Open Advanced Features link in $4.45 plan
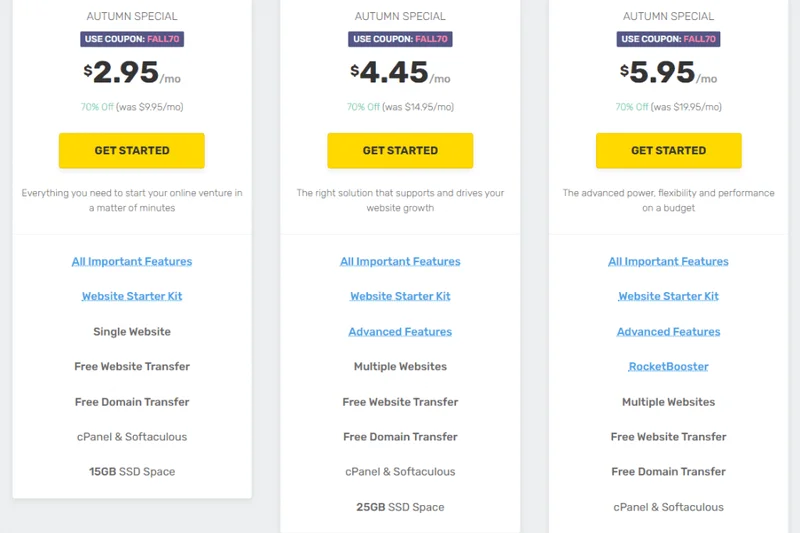The width and height of the screenshot is (800, 533). (x=400, y=332)
